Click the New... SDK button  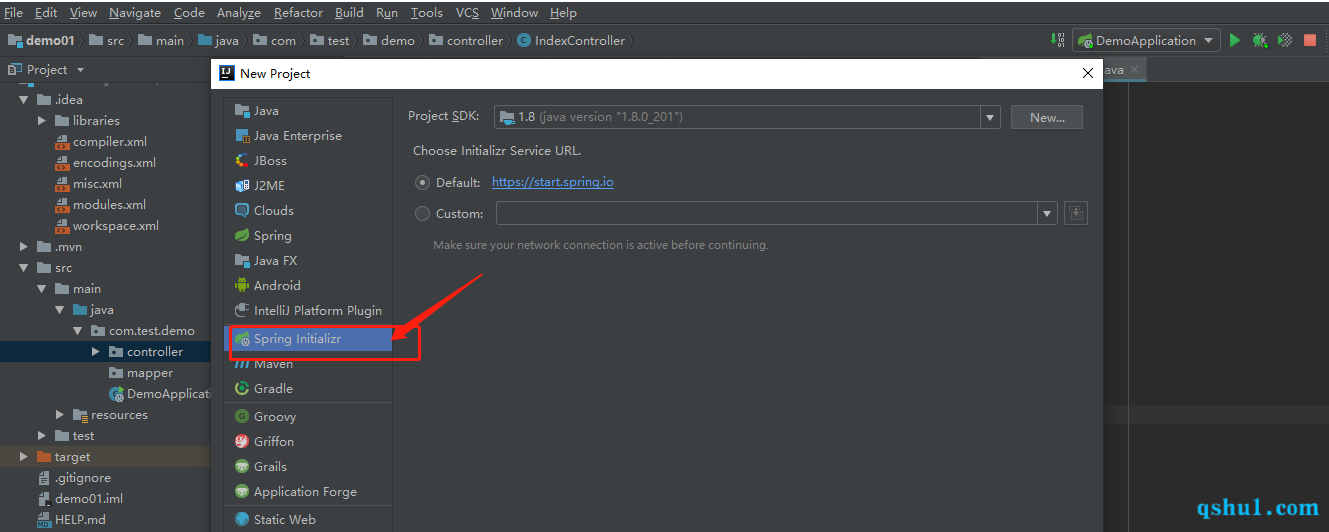(1047, 117)
